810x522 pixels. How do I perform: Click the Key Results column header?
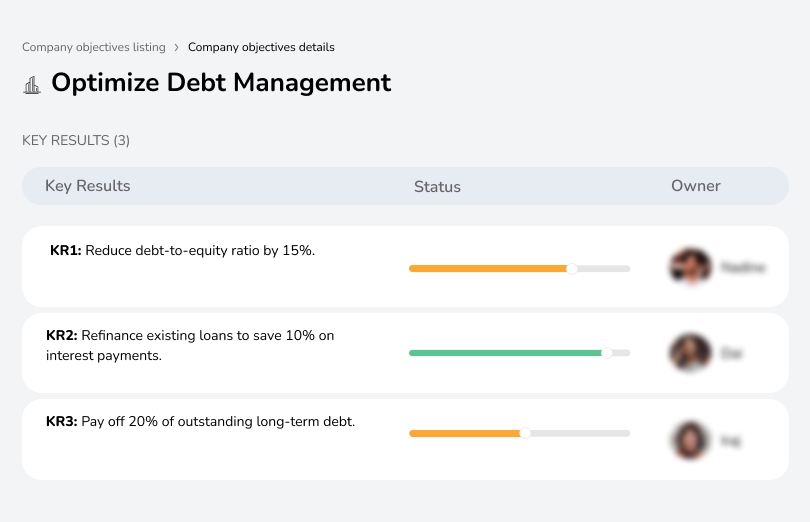[x=88, y=186]
